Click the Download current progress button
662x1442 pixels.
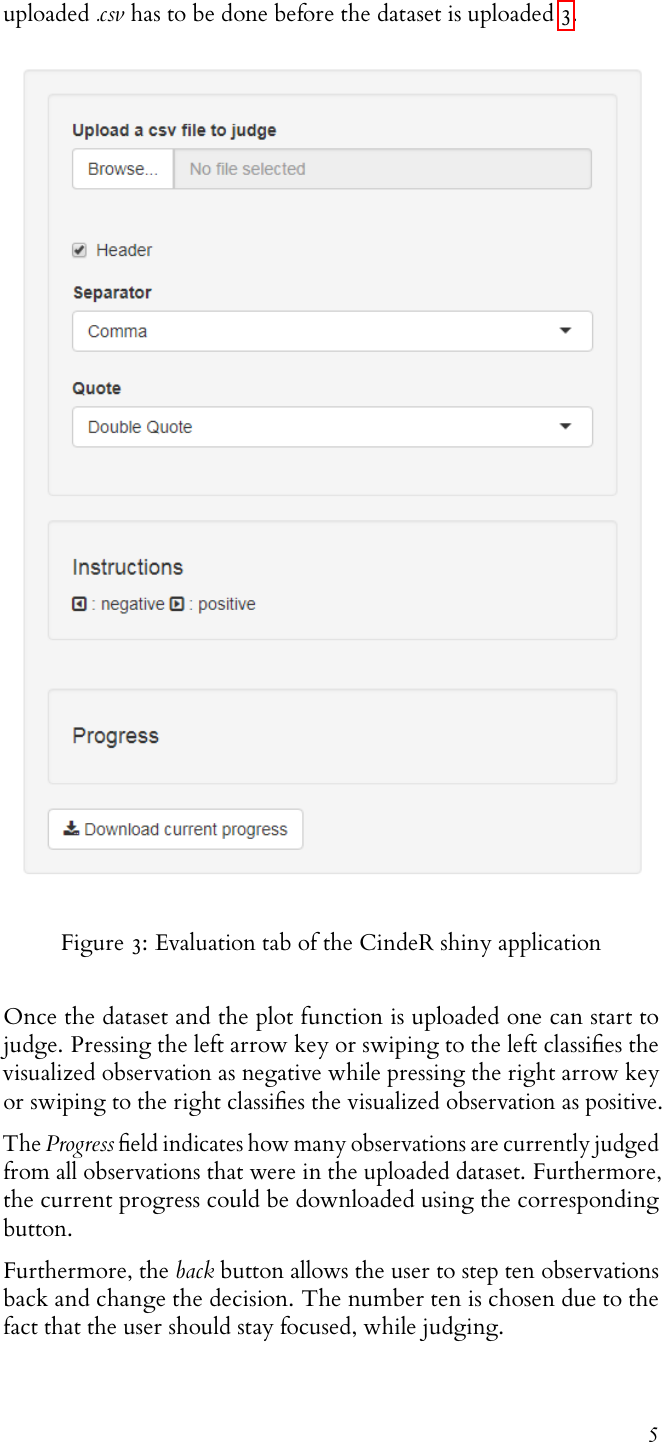tap(175, 828)
